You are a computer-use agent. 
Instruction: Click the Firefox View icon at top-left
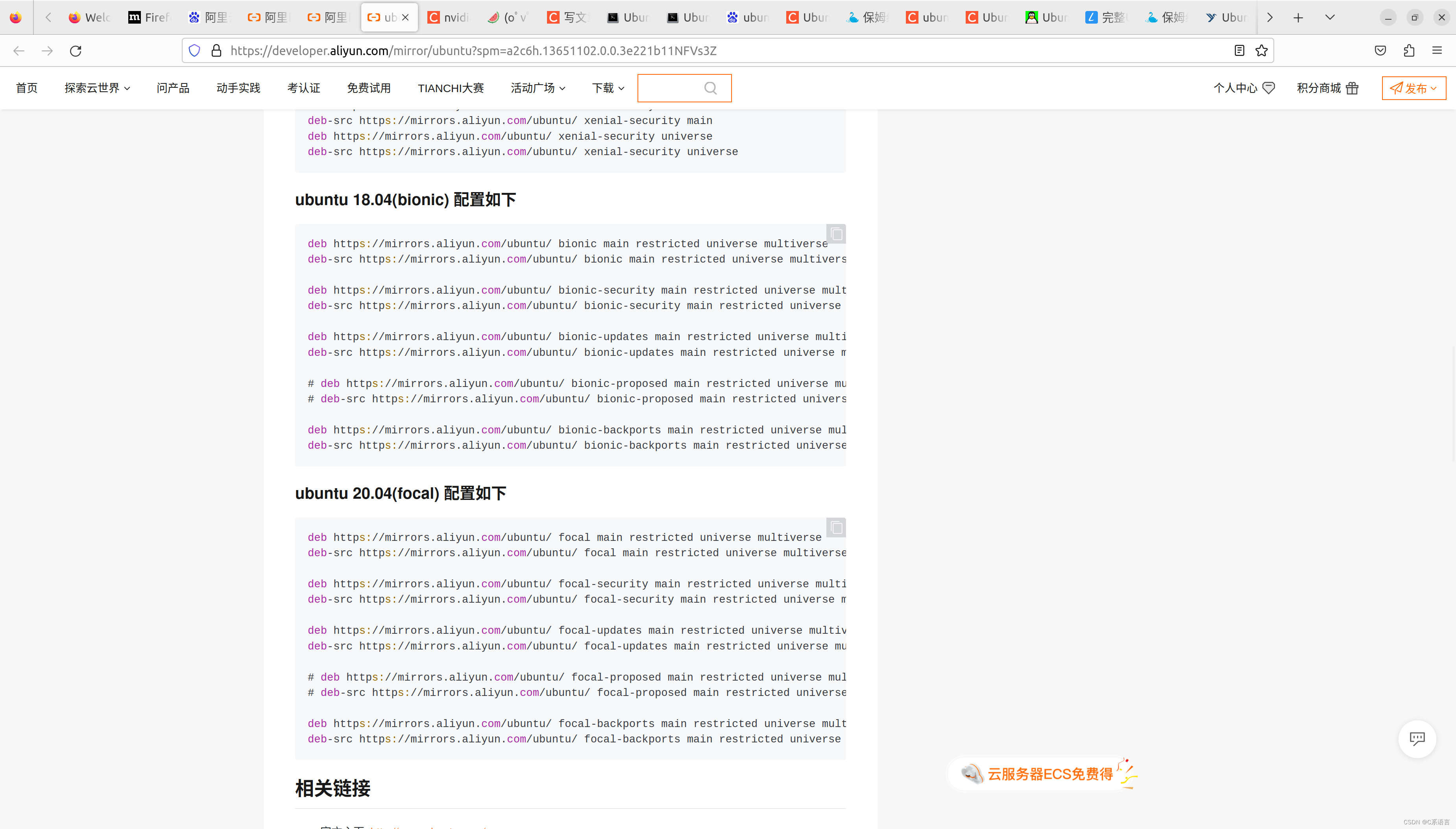click(16, 18)
